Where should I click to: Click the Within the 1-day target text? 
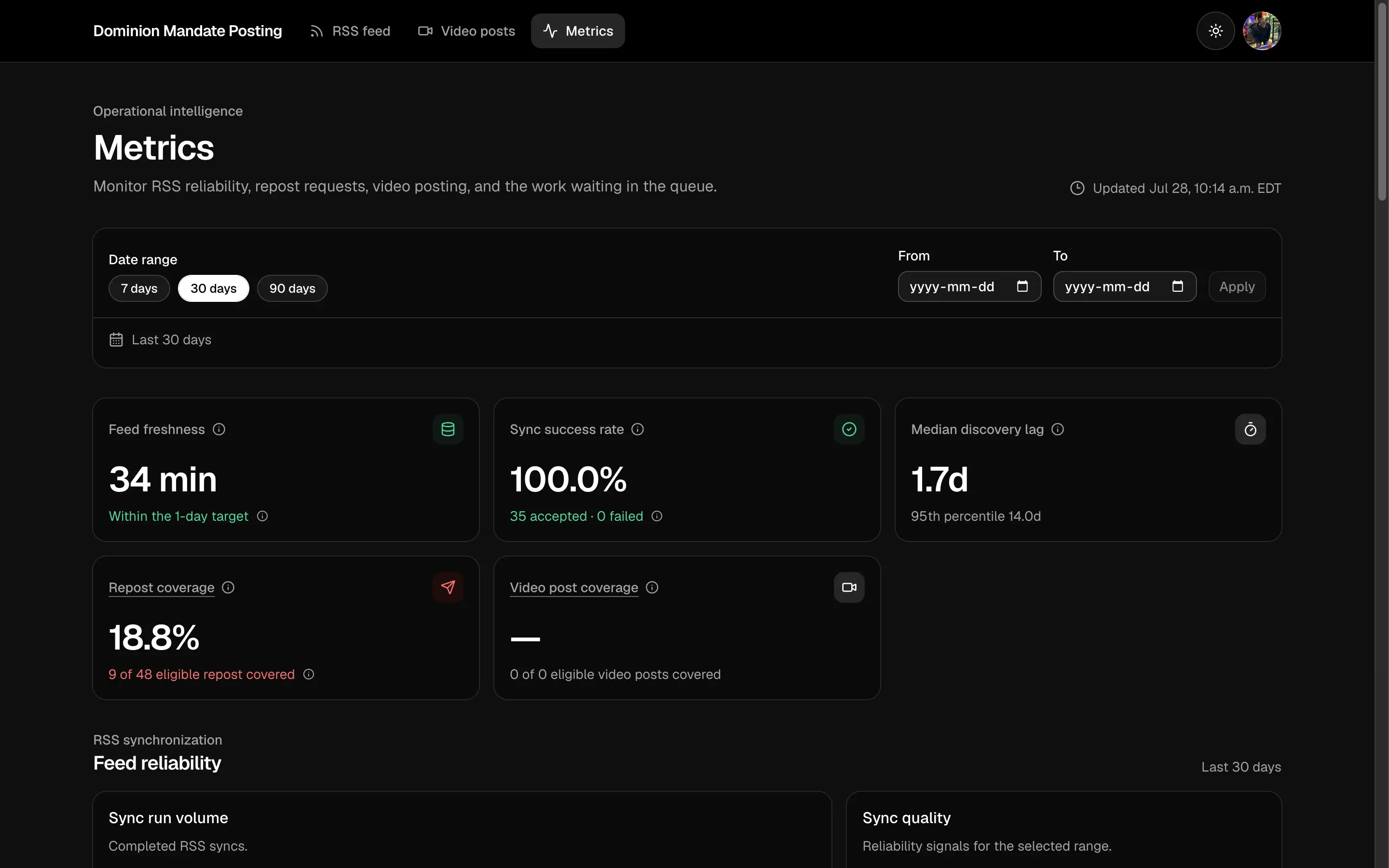pyautogui.click(x=178, y=516)
